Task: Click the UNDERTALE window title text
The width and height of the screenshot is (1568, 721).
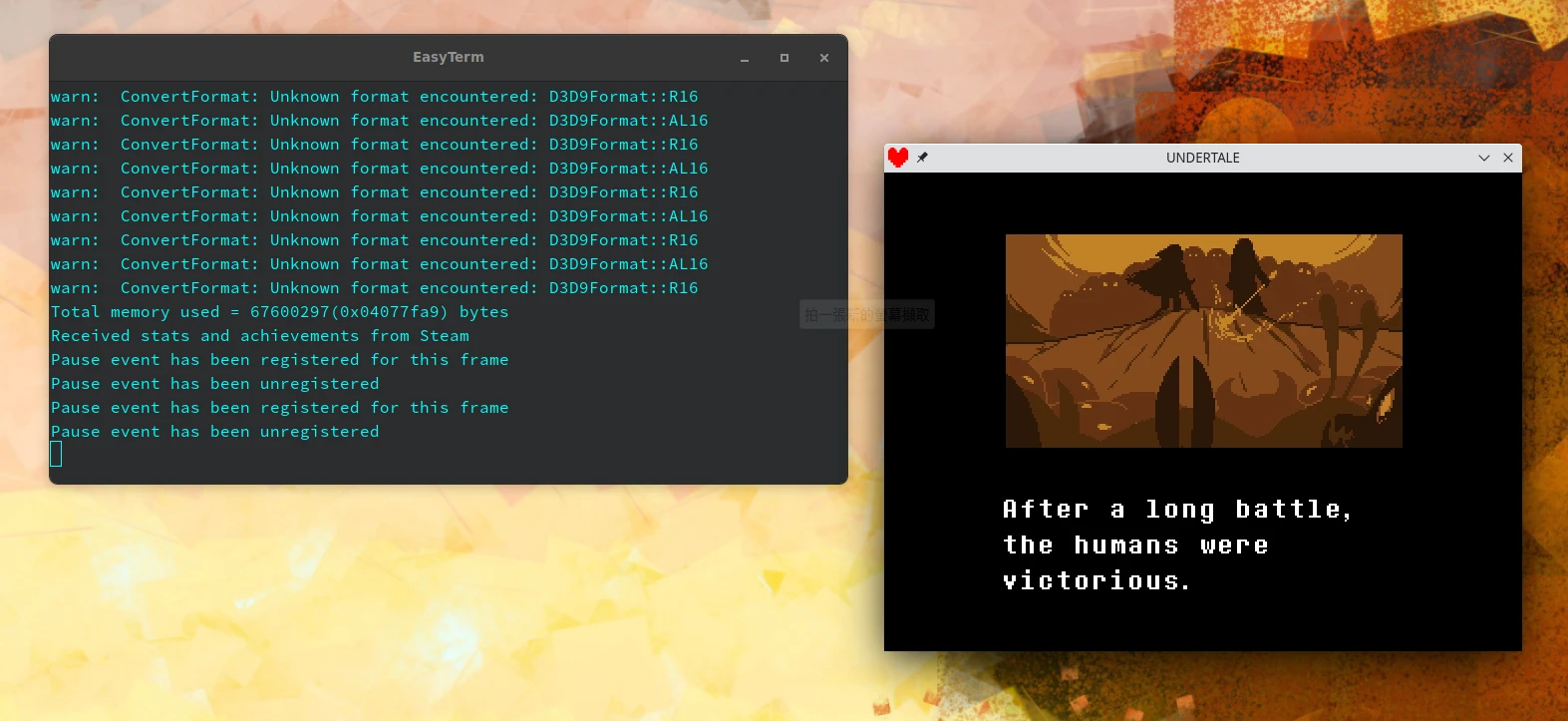Action: click(x=1202, y=158)
